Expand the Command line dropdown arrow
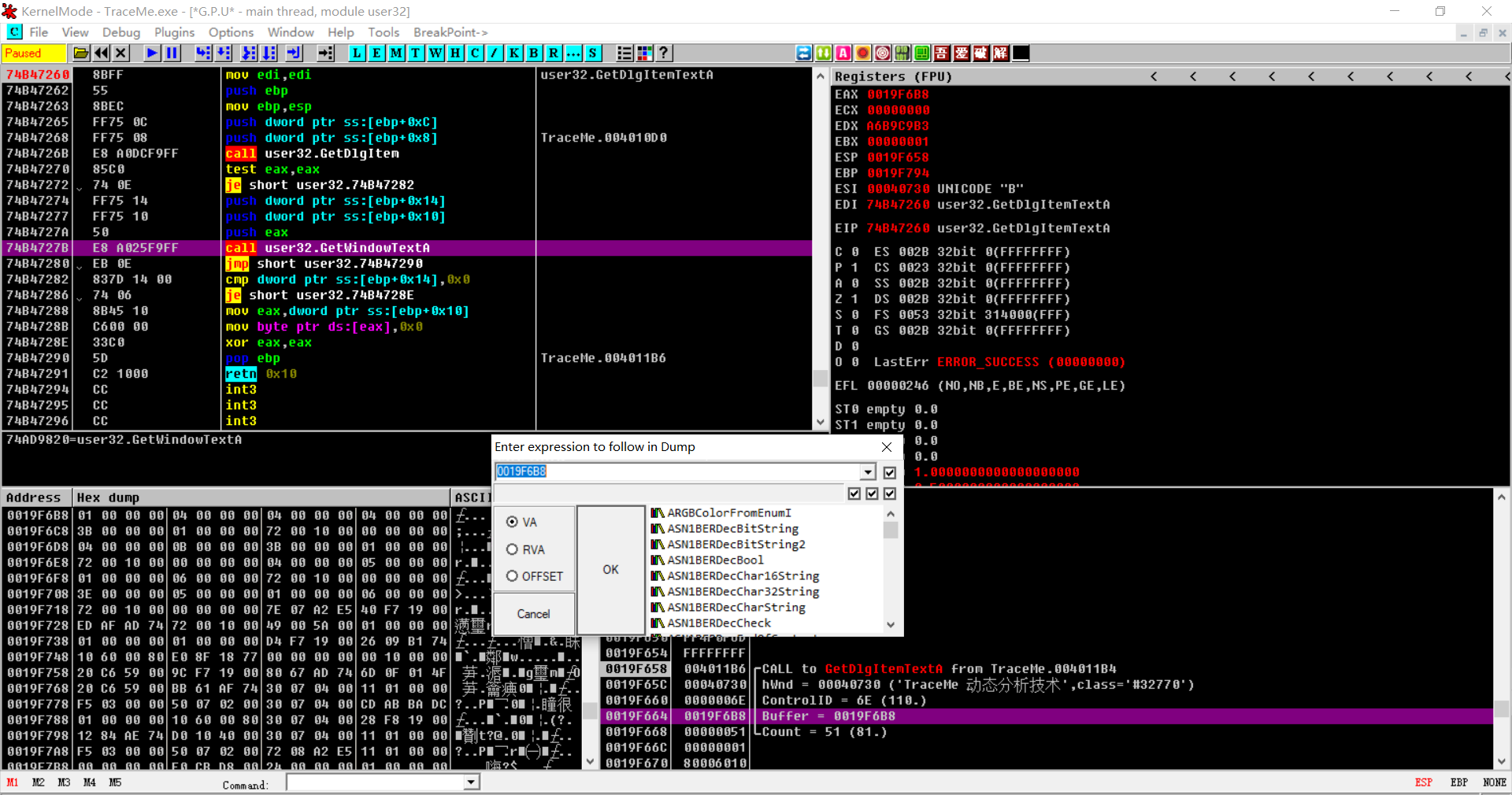 [x=471, y=782]
